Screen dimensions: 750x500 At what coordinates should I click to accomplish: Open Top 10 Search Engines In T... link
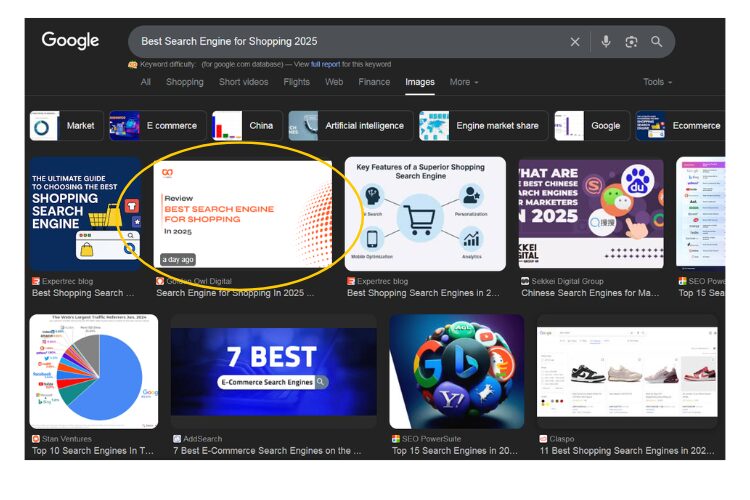pos(93,450)
